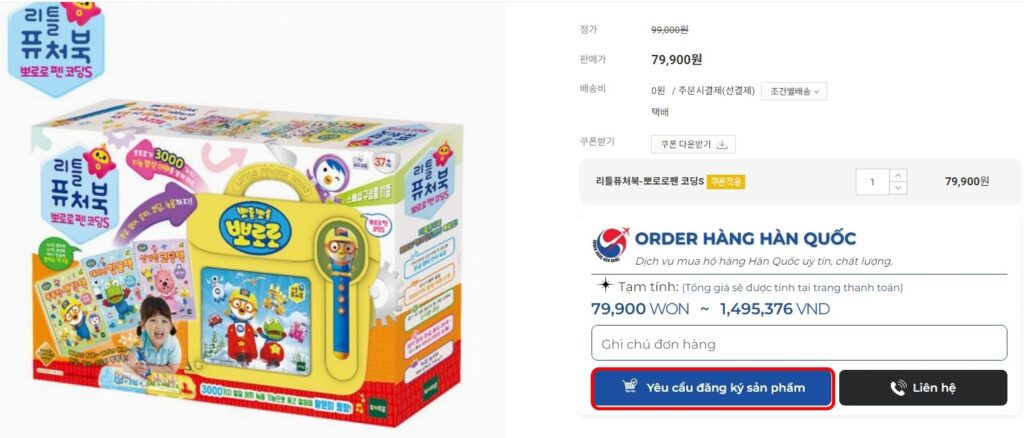1024x438 pixels.
Task: Click the sparkle icon beside Tạm tính
Action: [x=605, y=285]
